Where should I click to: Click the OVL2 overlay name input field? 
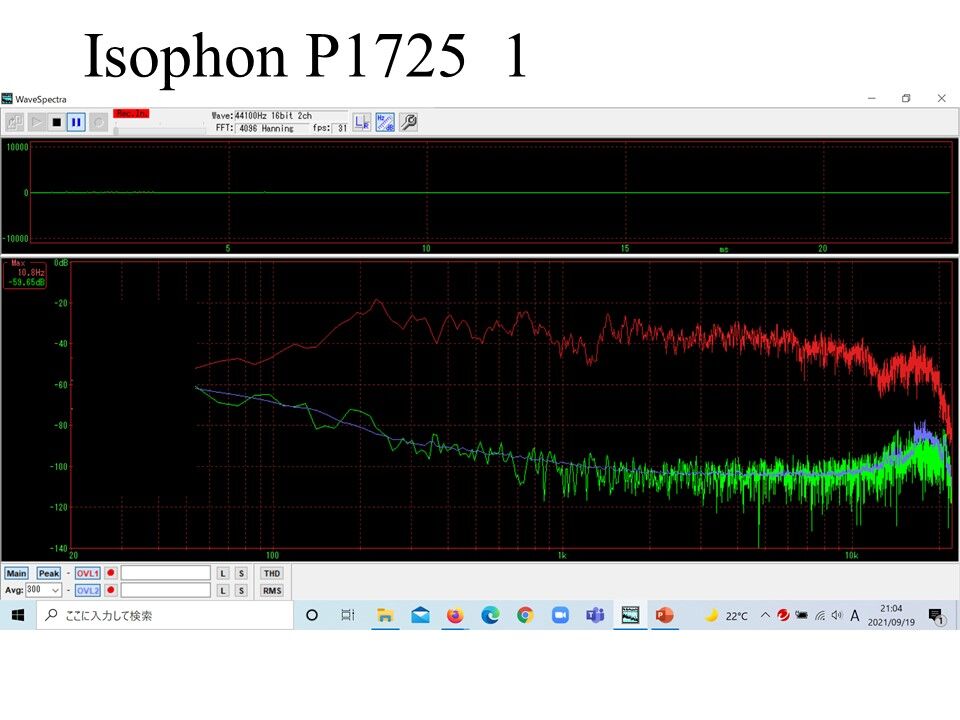[165, 590]
